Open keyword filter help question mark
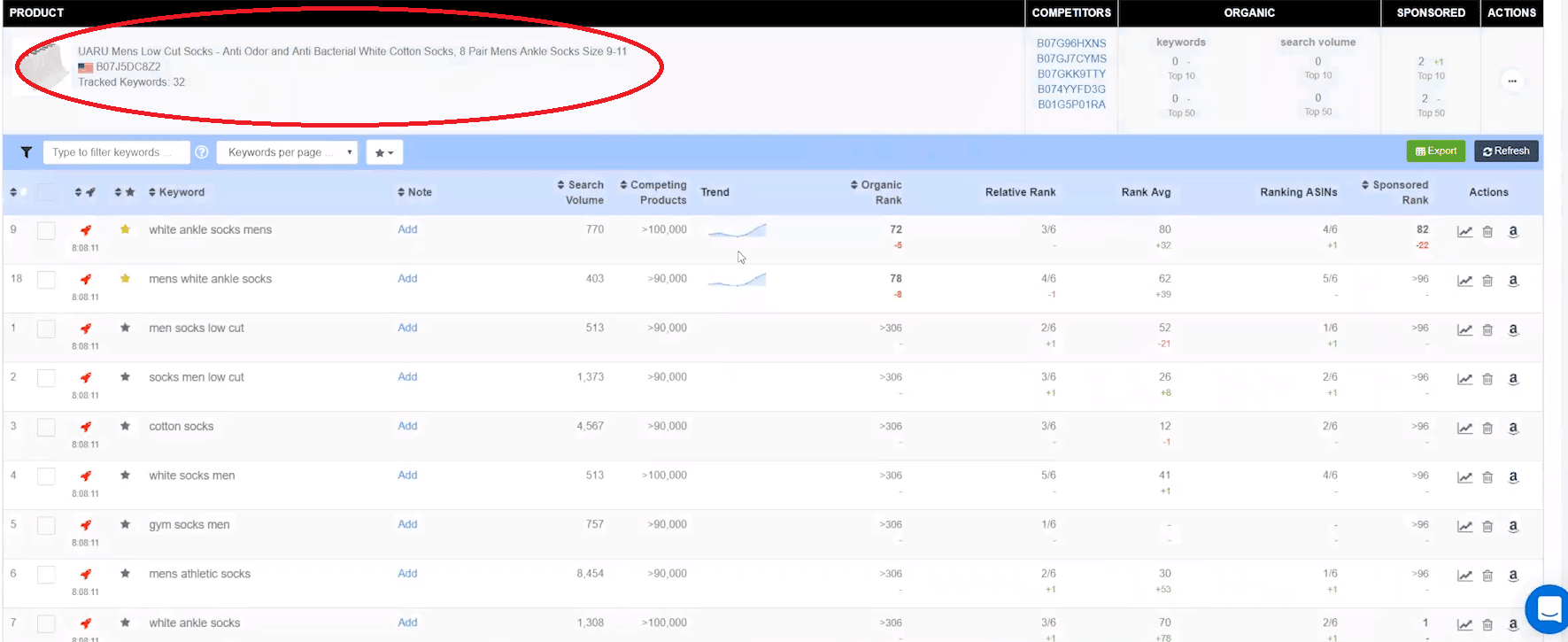 (202, 152)
